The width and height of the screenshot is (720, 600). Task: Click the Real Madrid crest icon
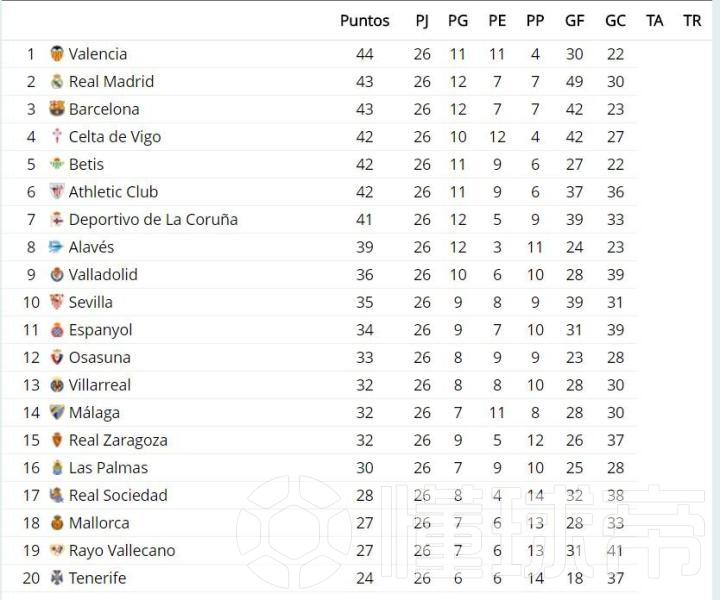coord(56,81)
